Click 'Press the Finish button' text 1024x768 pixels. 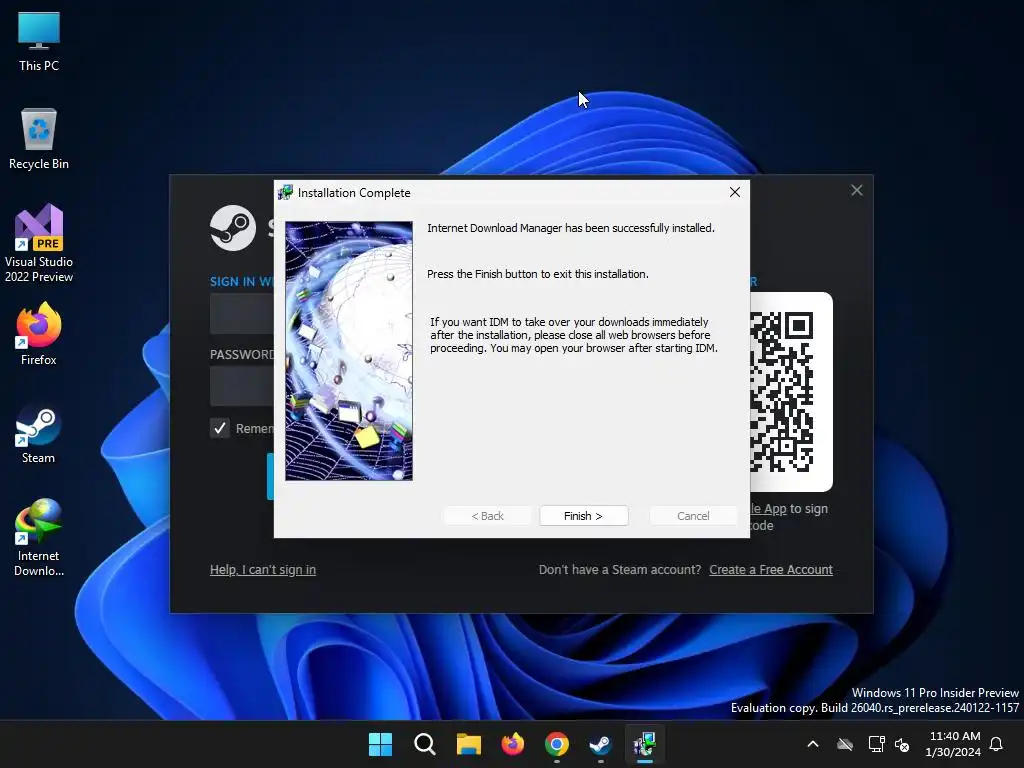click(538, 274)
